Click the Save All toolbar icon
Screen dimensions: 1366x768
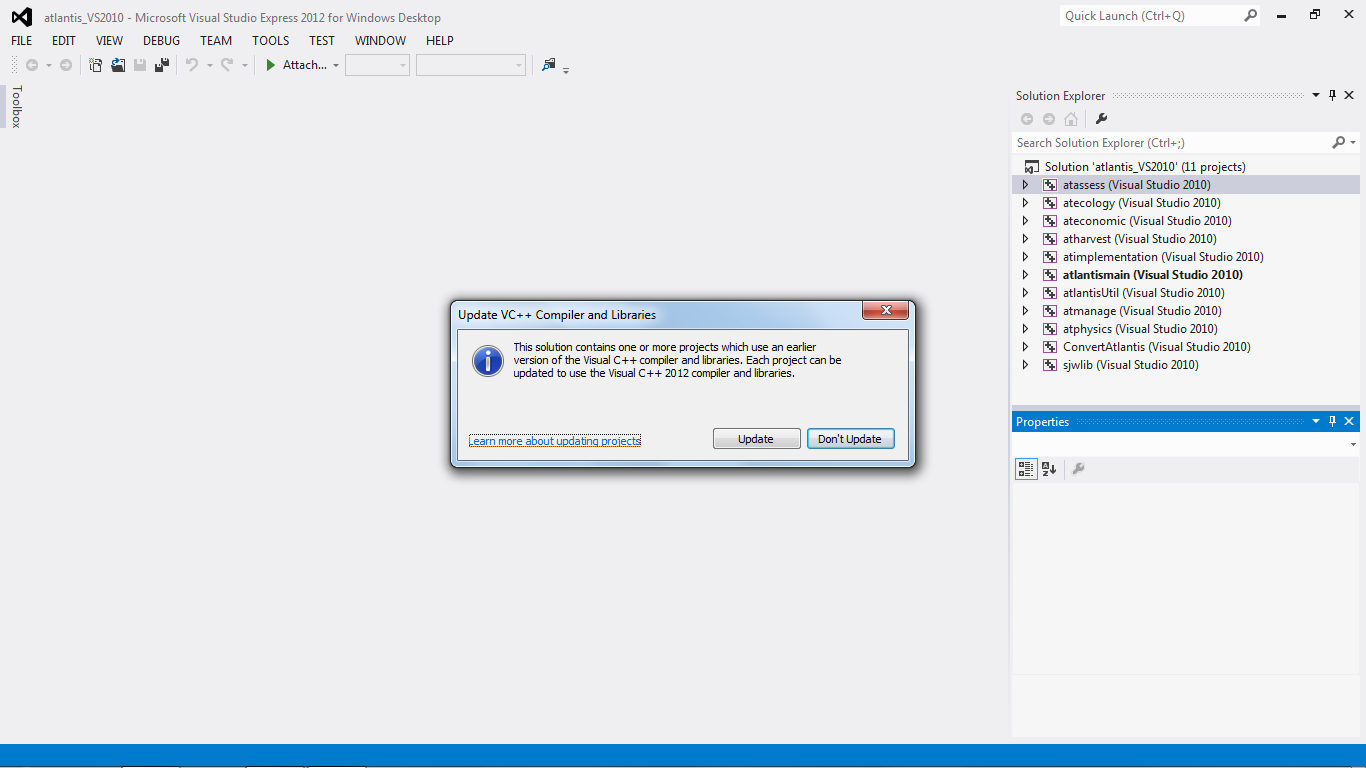tap(161, 65)
